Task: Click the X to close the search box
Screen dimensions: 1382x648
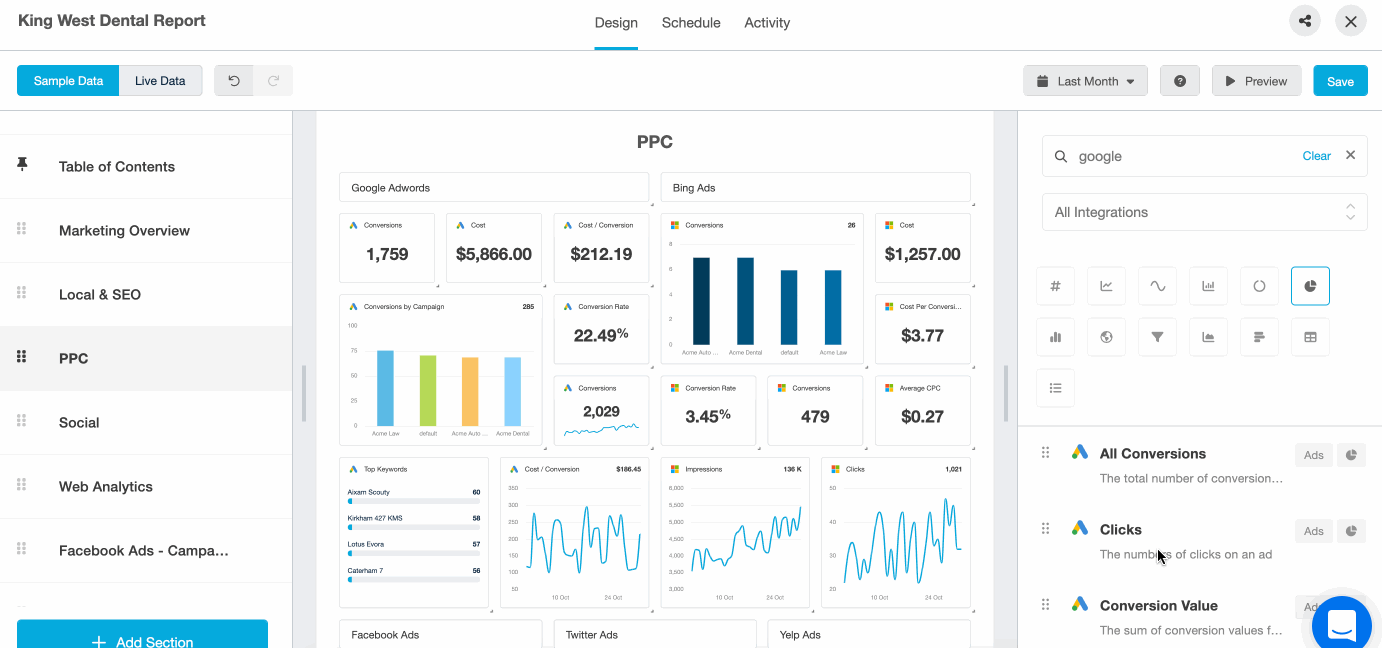Action: pos(1350,155)
